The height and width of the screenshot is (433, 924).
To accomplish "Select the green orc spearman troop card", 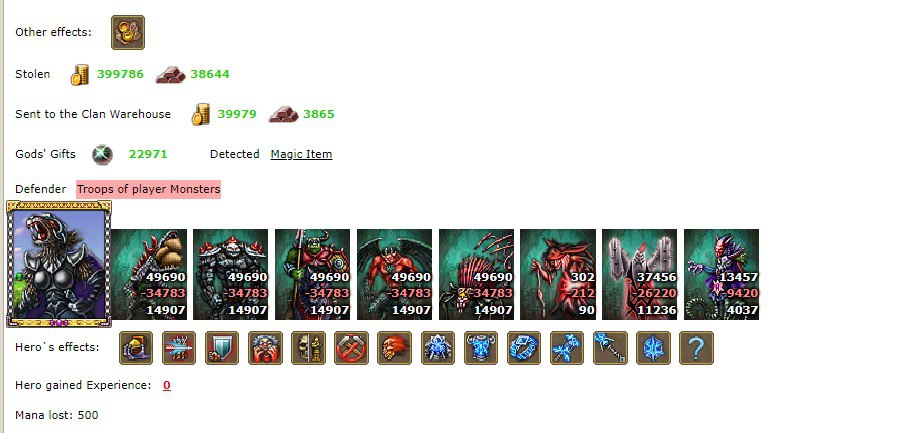I will tap(312, 275).
